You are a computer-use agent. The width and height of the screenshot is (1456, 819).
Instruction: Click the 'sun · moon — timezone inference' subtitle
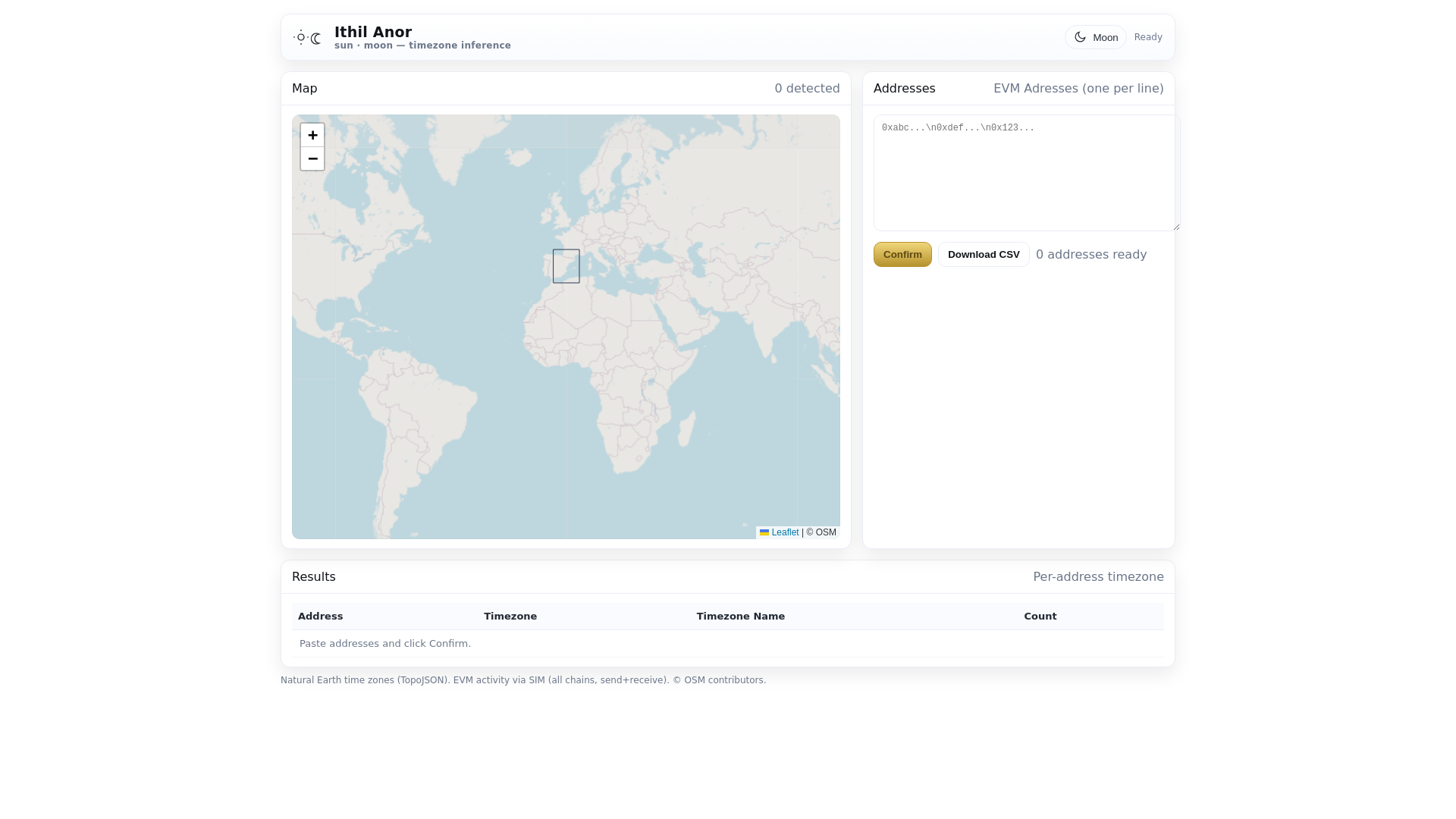[x=422, y=45]
